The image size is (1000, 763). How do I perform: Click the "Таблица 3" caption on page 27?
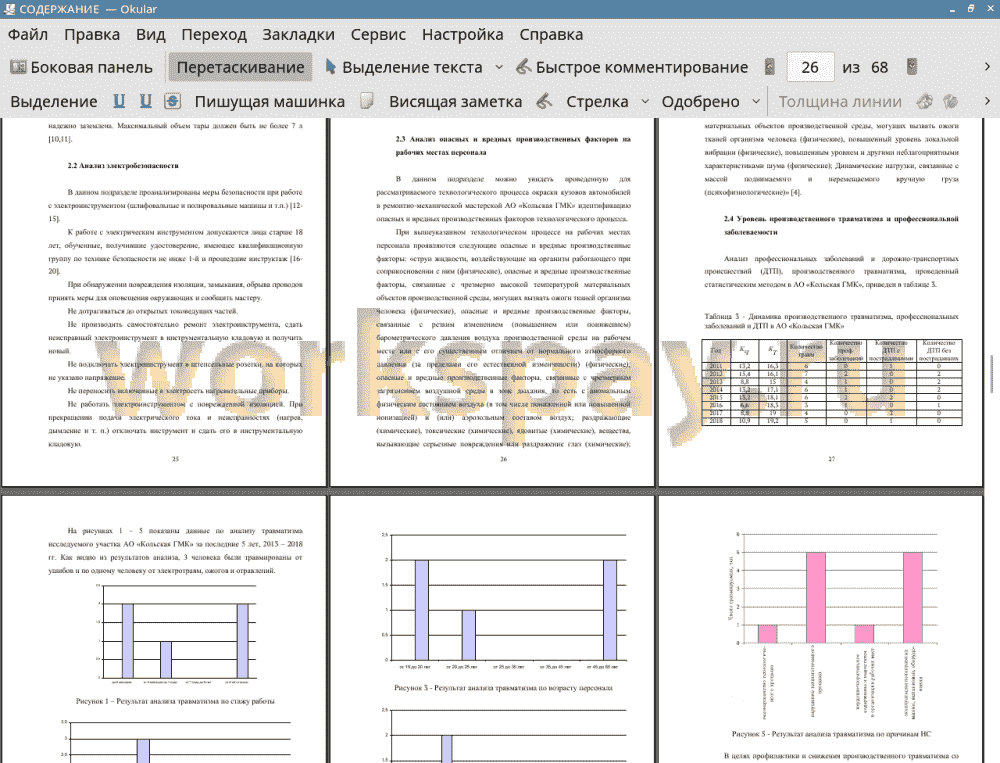tap(831, 321)
